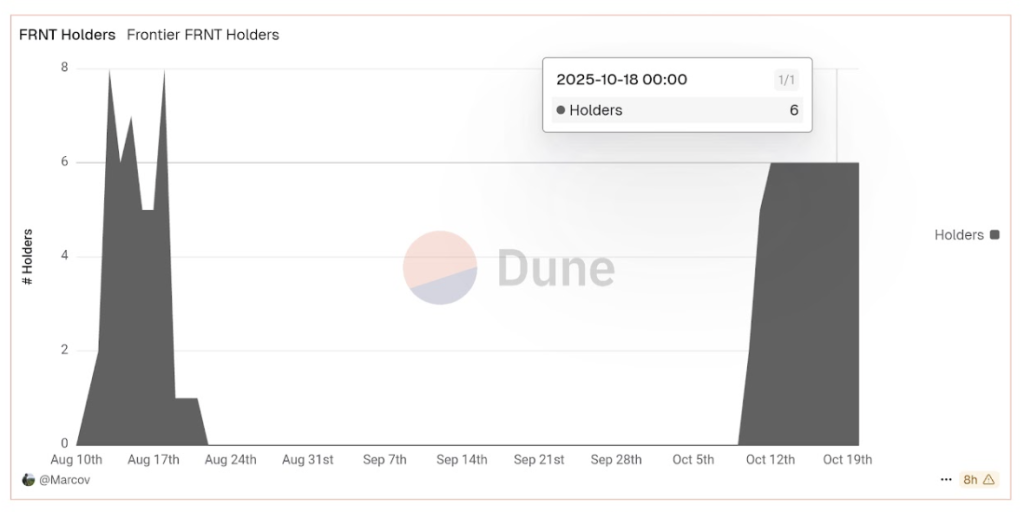Screen dimensions: 1024x512
Task: Click the Holders row in tooltip
Action: [677, 110]
